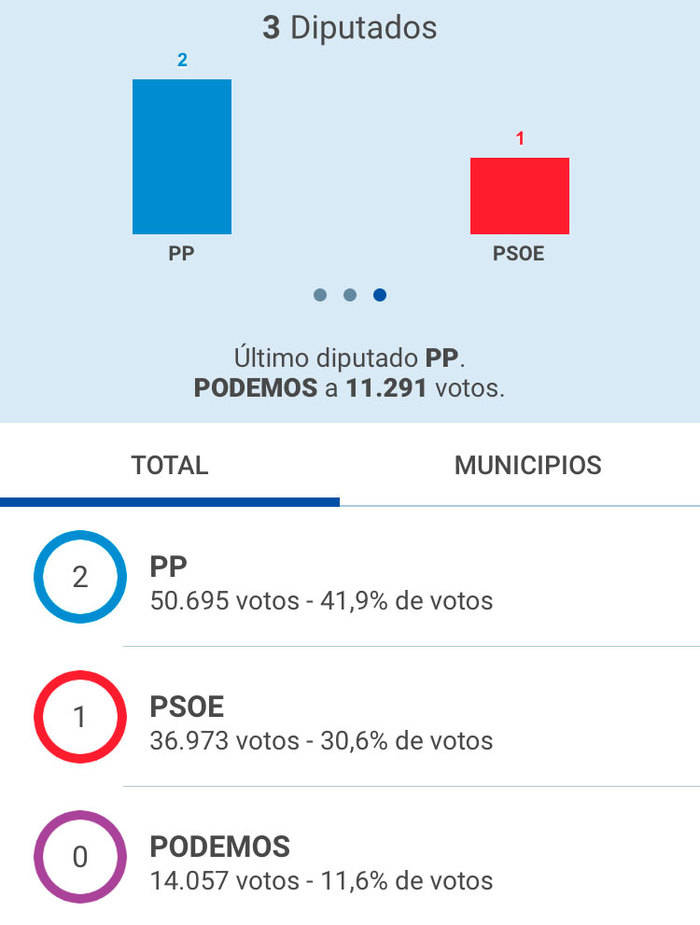
Task: Click the number 2 above PP bar
Action: (182, 60)
